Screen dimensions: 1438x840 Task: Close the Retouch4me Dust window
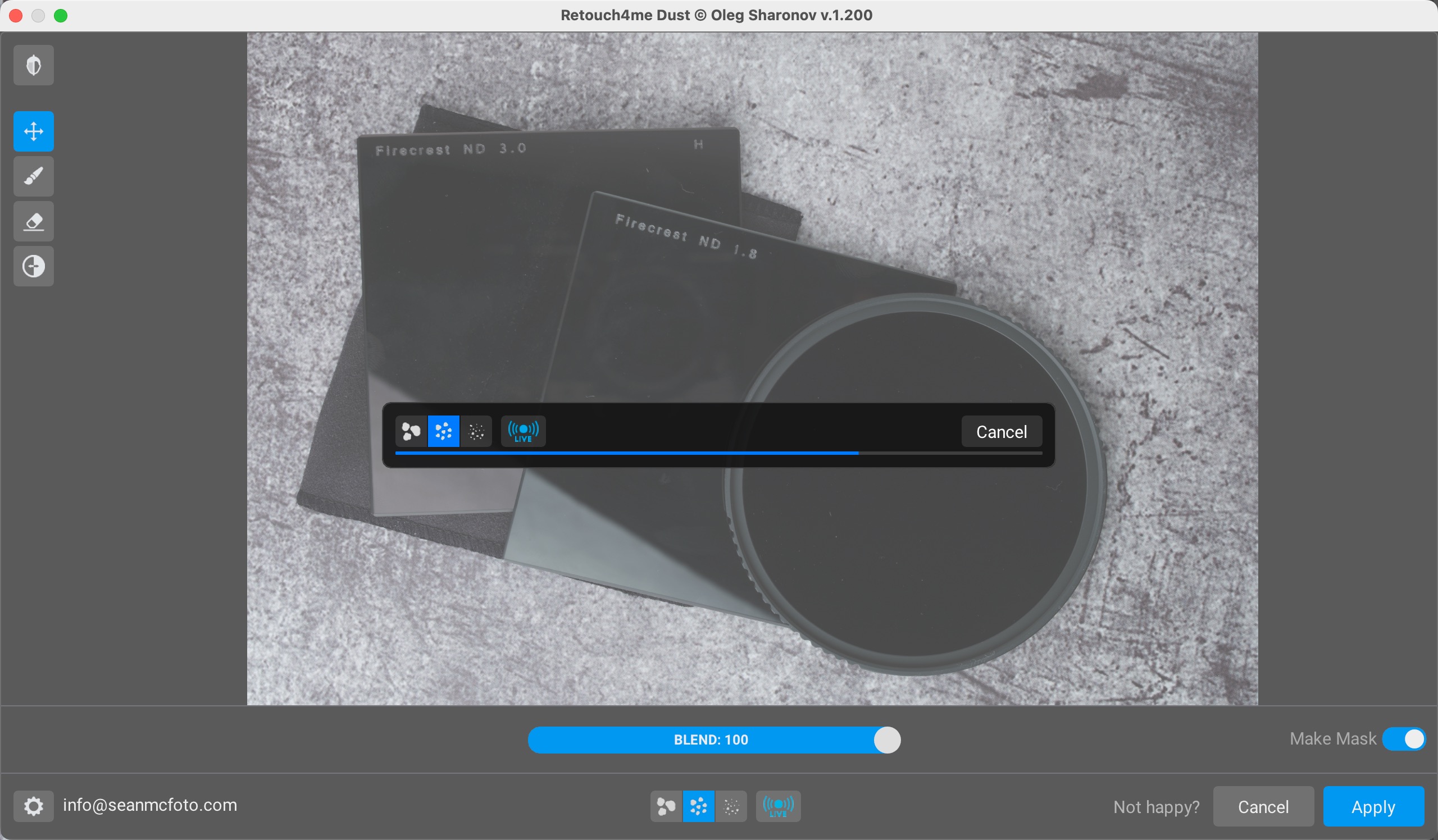click(16, 15)
